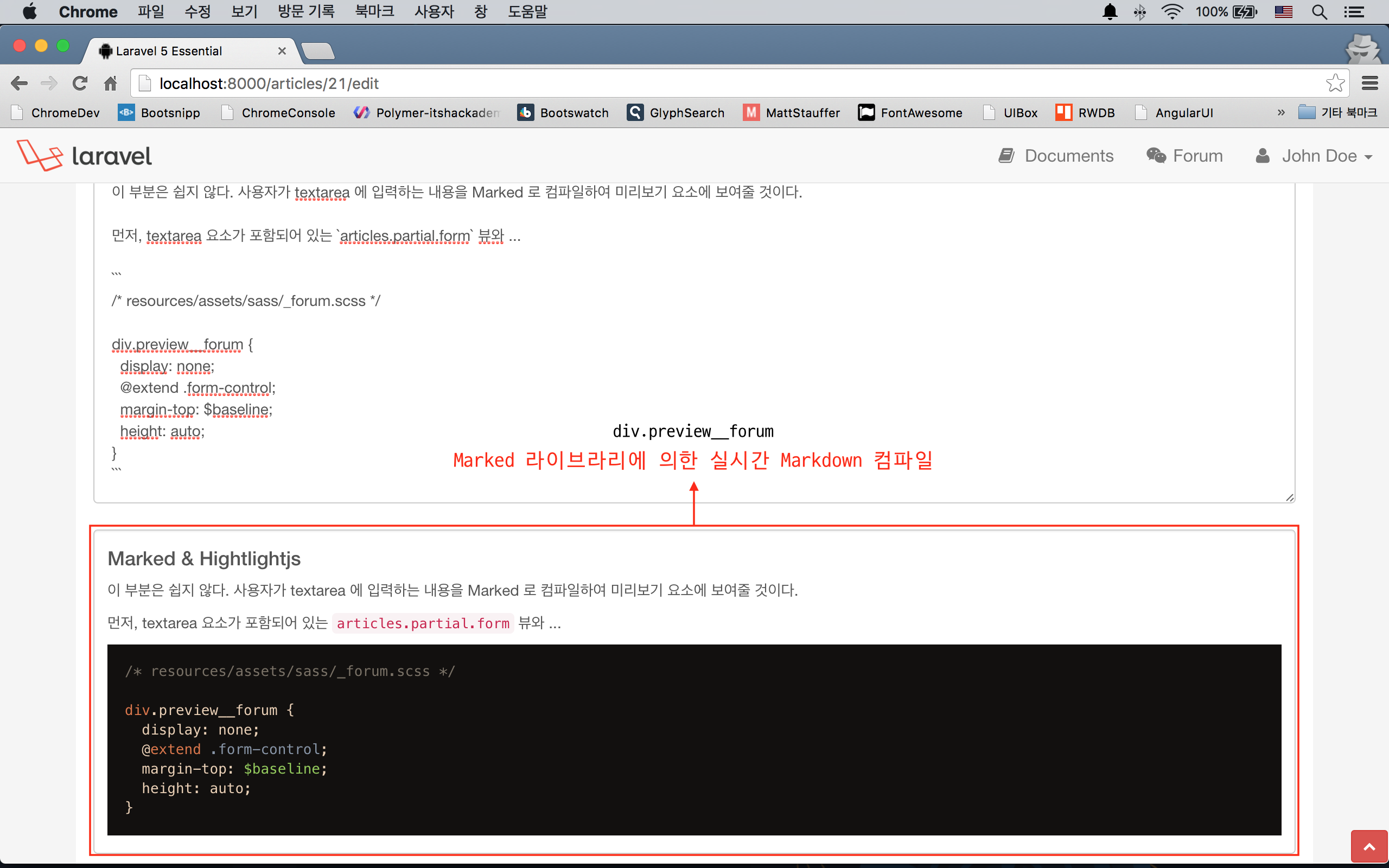Open the ChromeConsole bookmark
This screenshot has width=1389, height=868.
(278, 113)
